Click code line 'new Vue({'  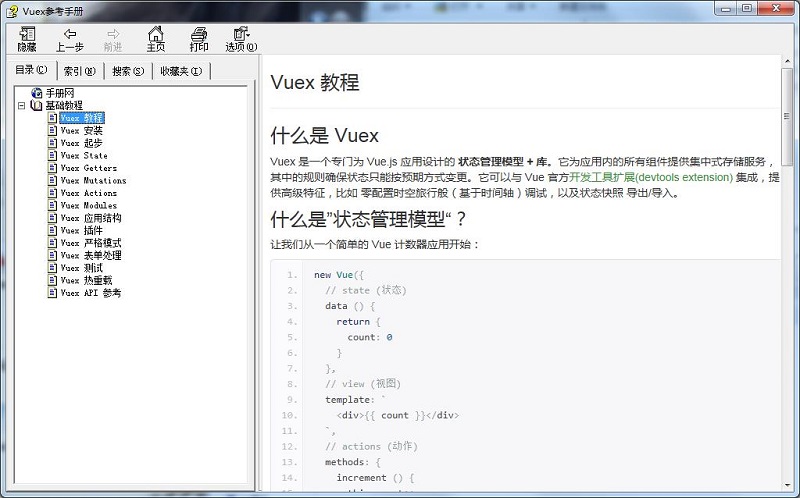pos(339,275)
